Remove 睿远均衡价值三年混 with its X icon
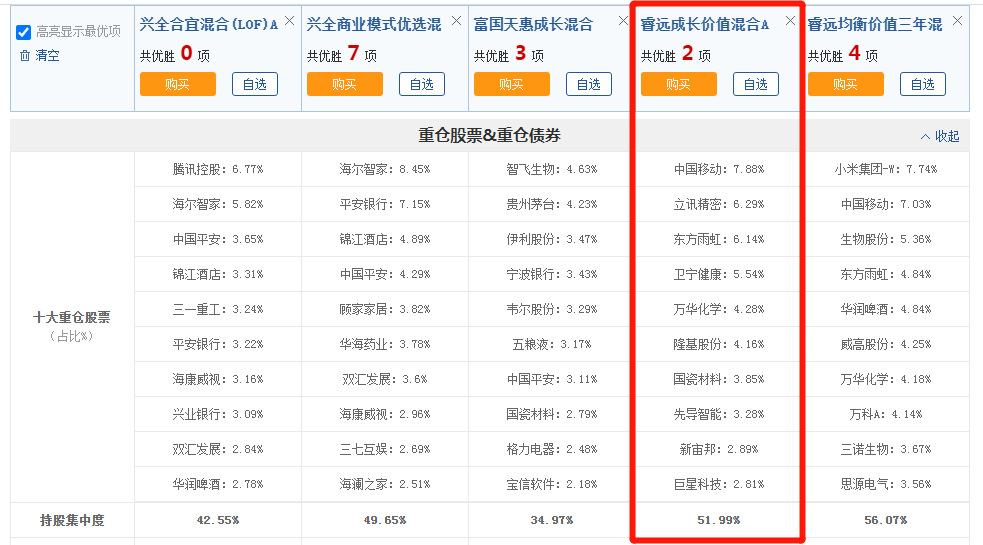This screenshot has height=545, width=983. tap(957, 21)
